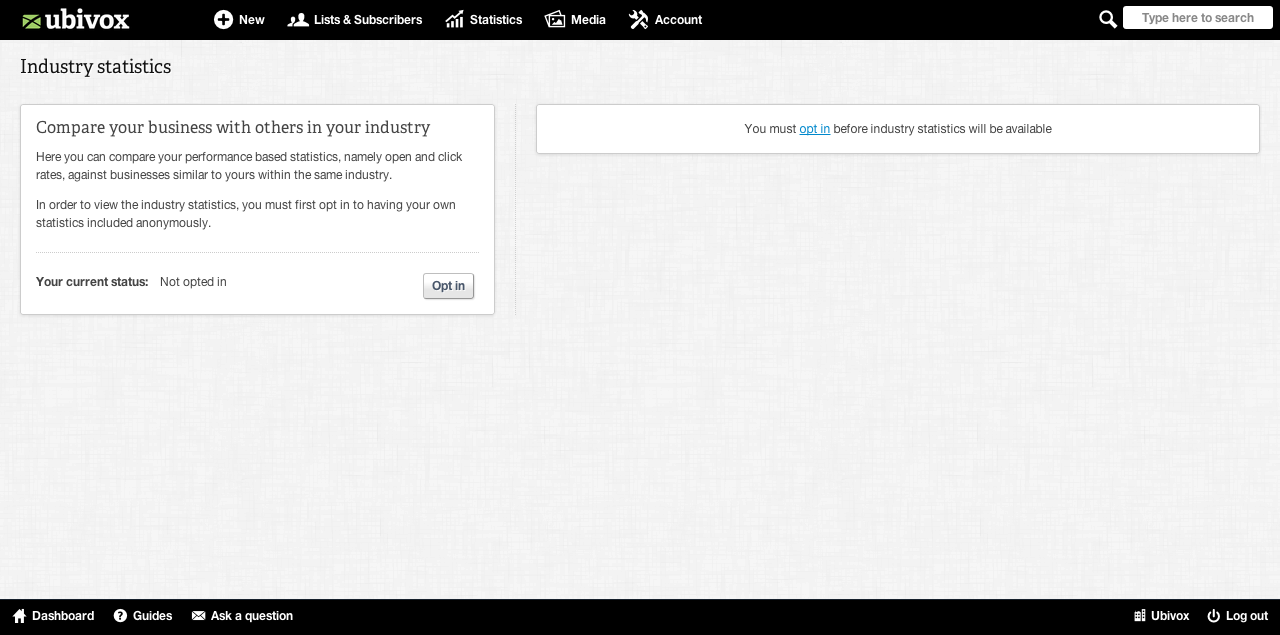The height and width of the screenshot is (635, 1280).
Task: Click the house icon for Dashboard
Action: tap(19, 616)
